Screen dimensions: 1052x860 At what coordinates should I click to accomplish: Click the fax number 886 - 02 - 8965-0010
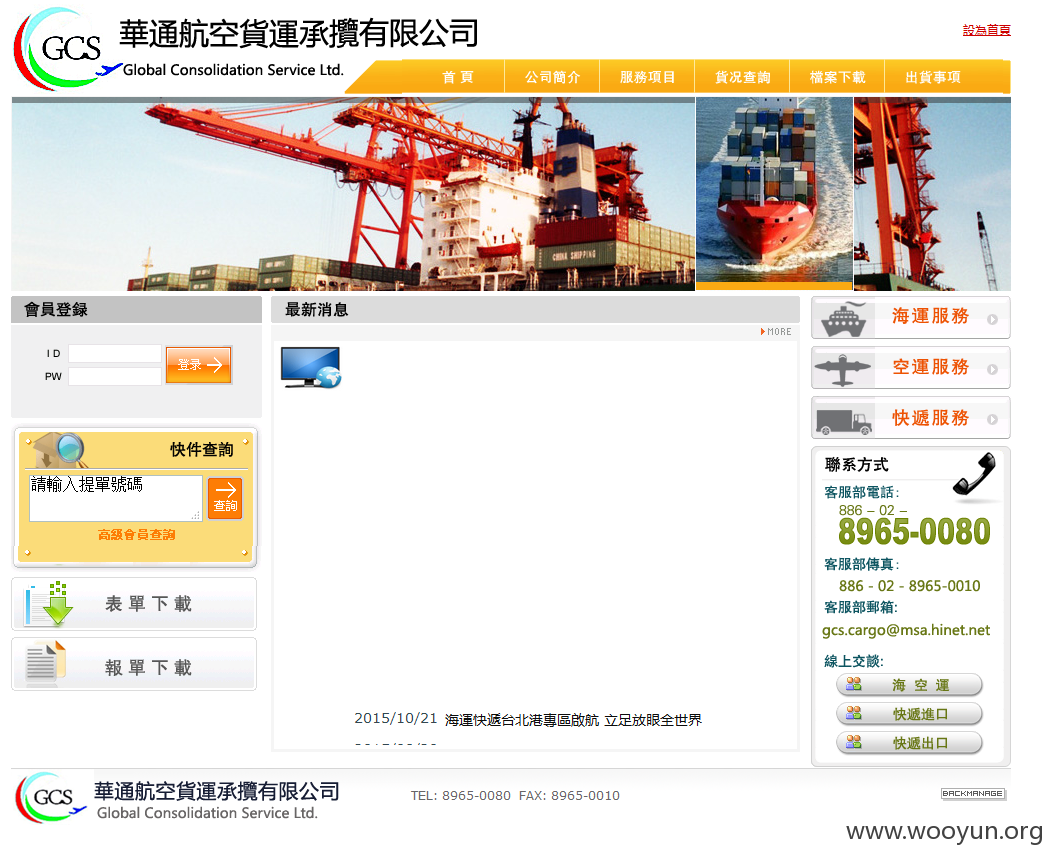(x=909, y=586)
